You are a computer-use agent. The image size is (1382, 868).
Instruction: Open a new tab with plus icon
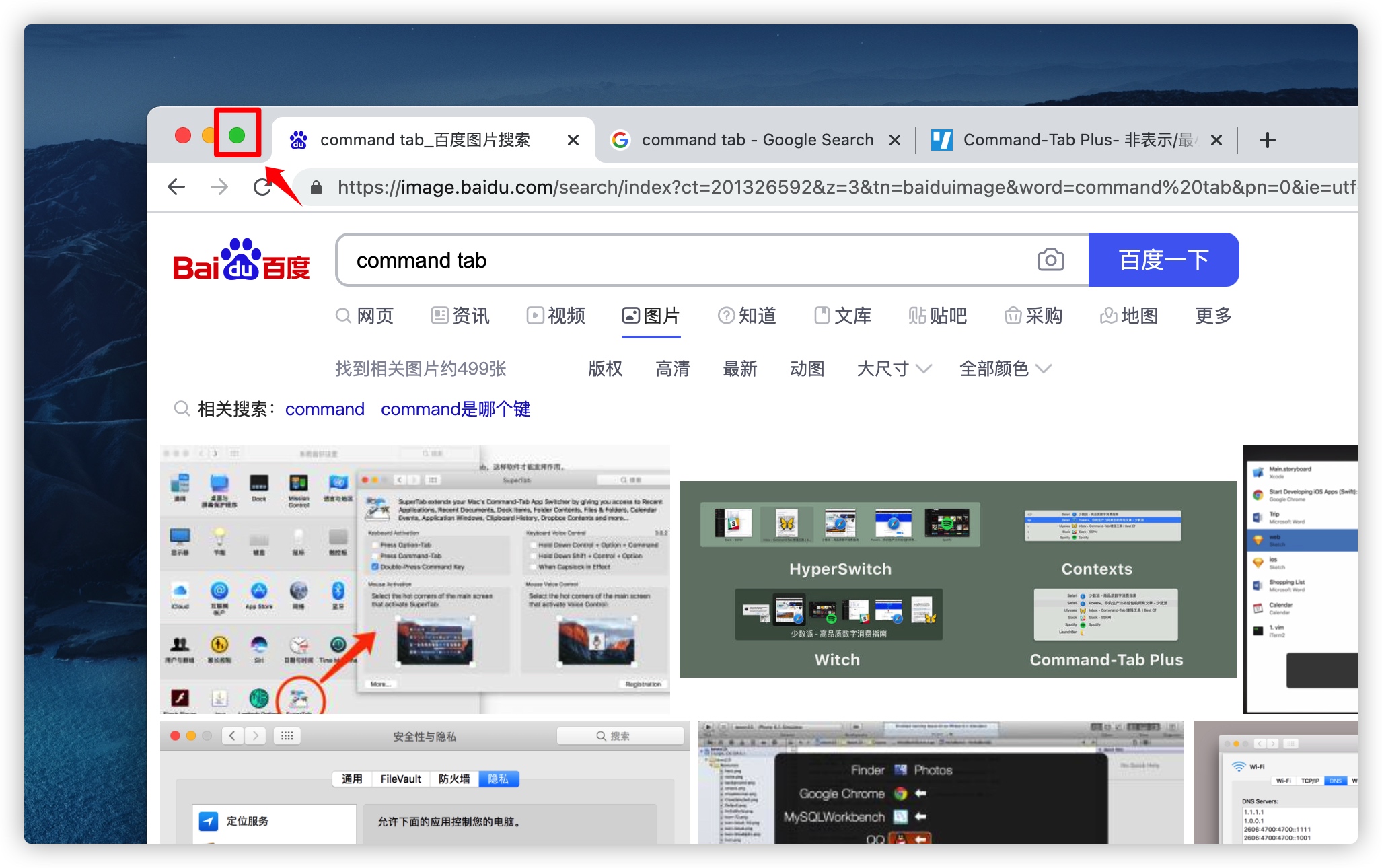tap(1267, 140)
